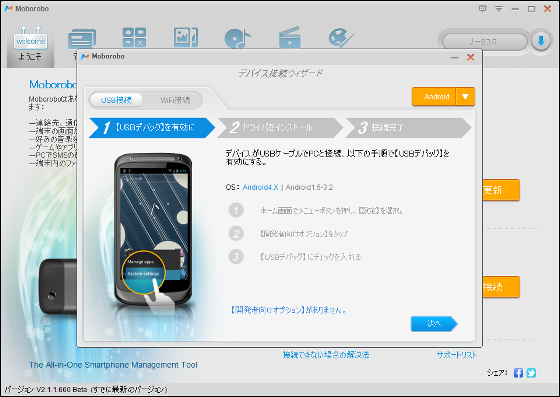Image resolution: width=560 pixels, height=397 pixels.
Task: Open the contacts/messages card icon in toolbar
Action: tap(82, 39)
